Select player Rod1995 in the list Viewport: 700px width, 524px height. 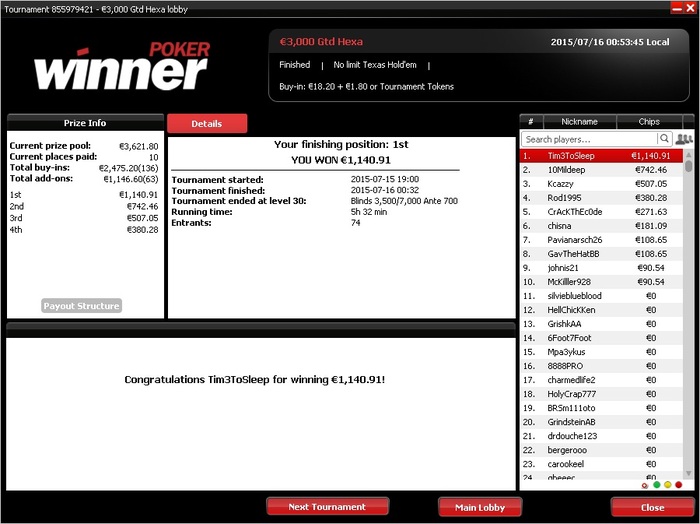pos(601,198)
